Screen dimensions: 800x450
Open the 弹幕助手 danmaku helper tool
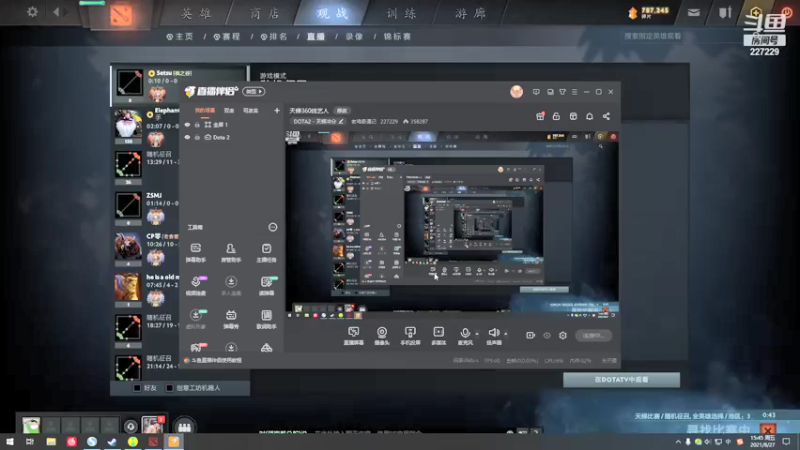pos(195,253)
